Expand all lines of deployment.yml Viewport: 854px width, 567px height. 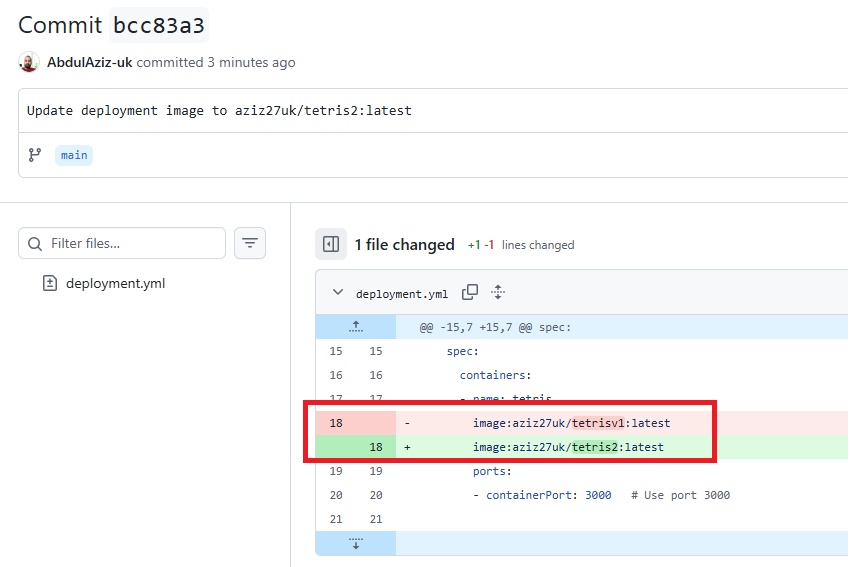498,293
